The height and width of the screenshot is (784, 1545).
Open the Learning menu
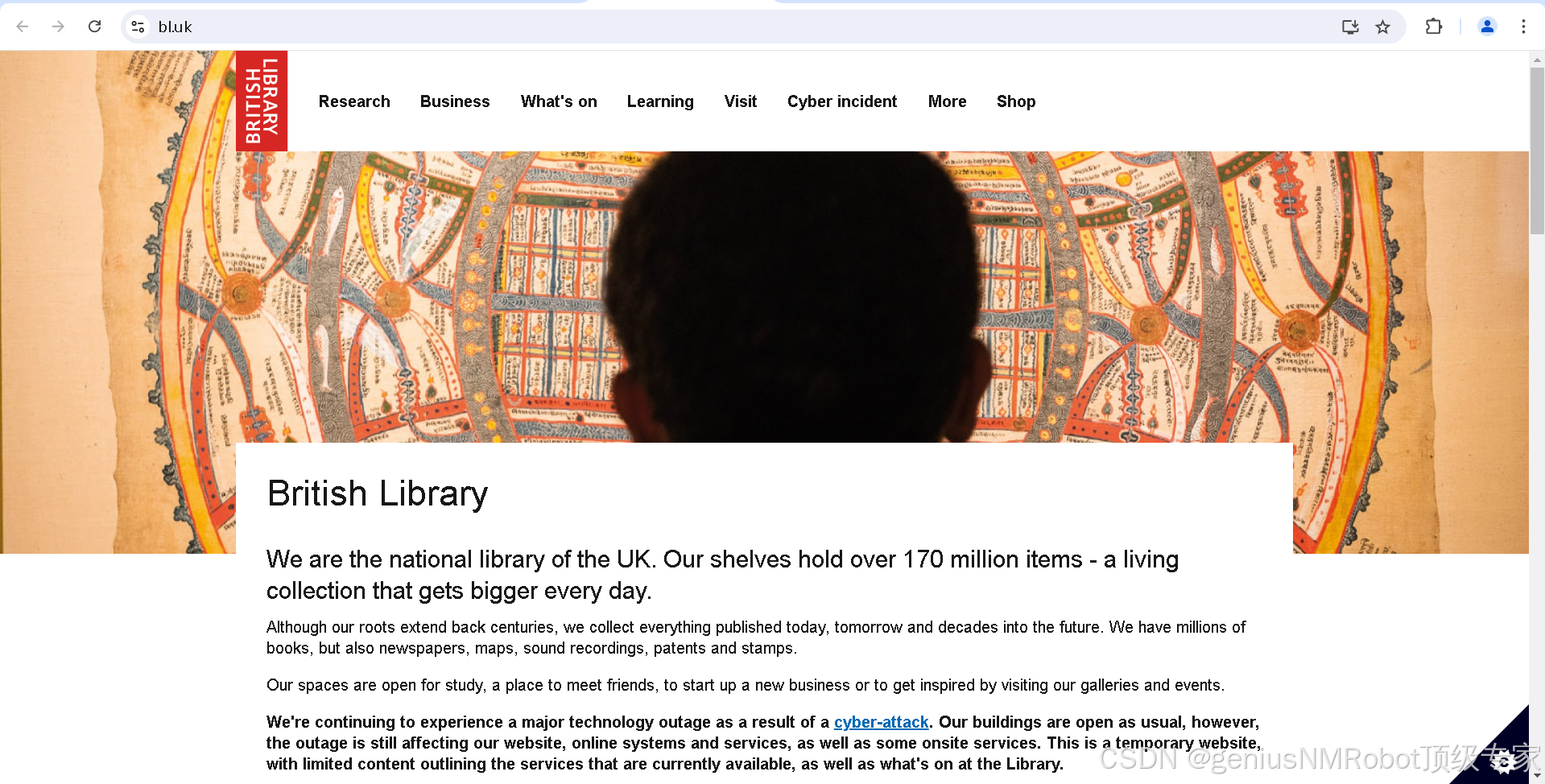[x=660, y=101]
